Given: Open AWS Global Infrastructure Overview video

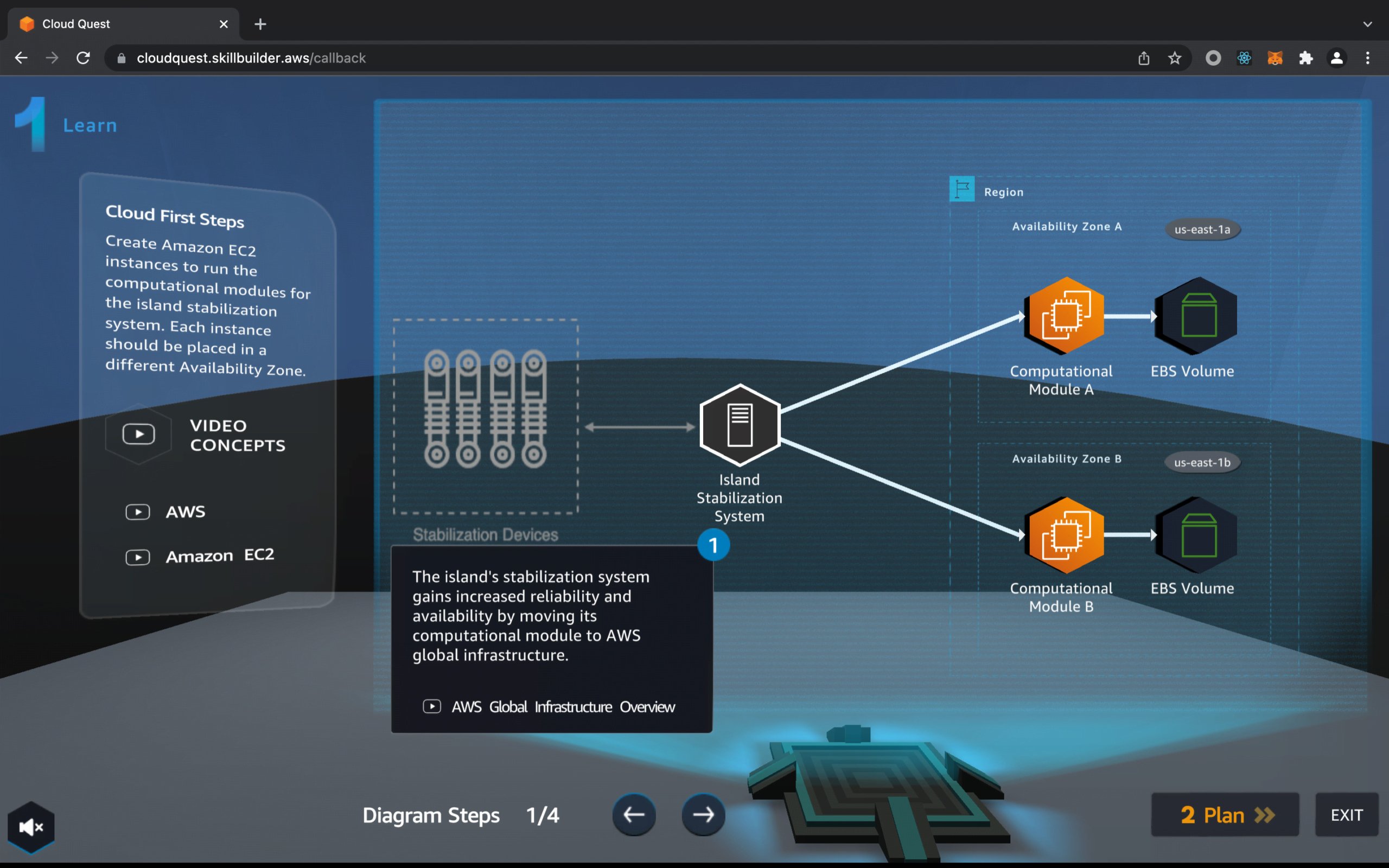Looking at the screenshot, I should [549, 707].
